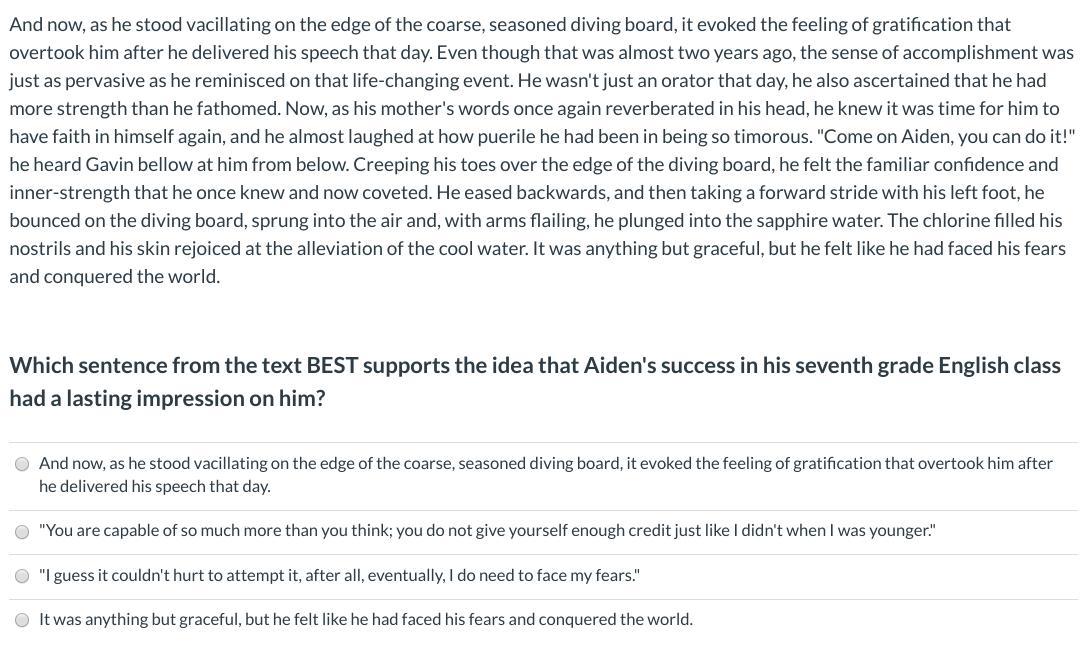Click the answer text 'It was anything but graceful'
The height and width of the screenshot is (659, 1087).
(365, 619)
